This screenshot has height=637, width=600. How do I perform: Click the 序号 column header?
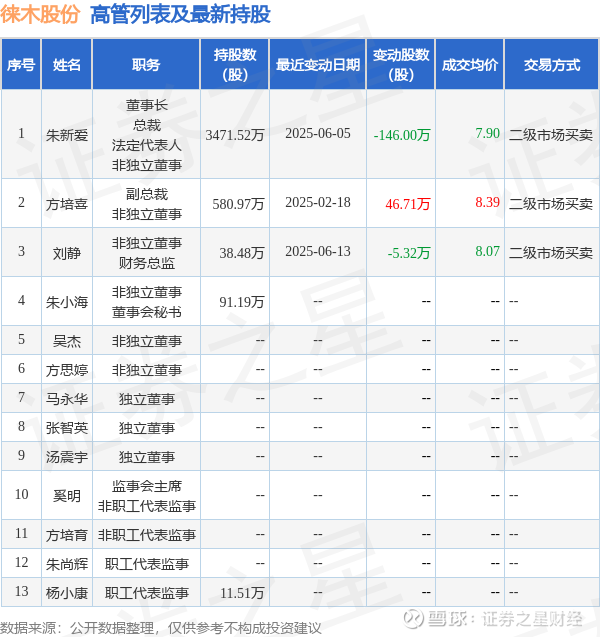coord(21,65)
